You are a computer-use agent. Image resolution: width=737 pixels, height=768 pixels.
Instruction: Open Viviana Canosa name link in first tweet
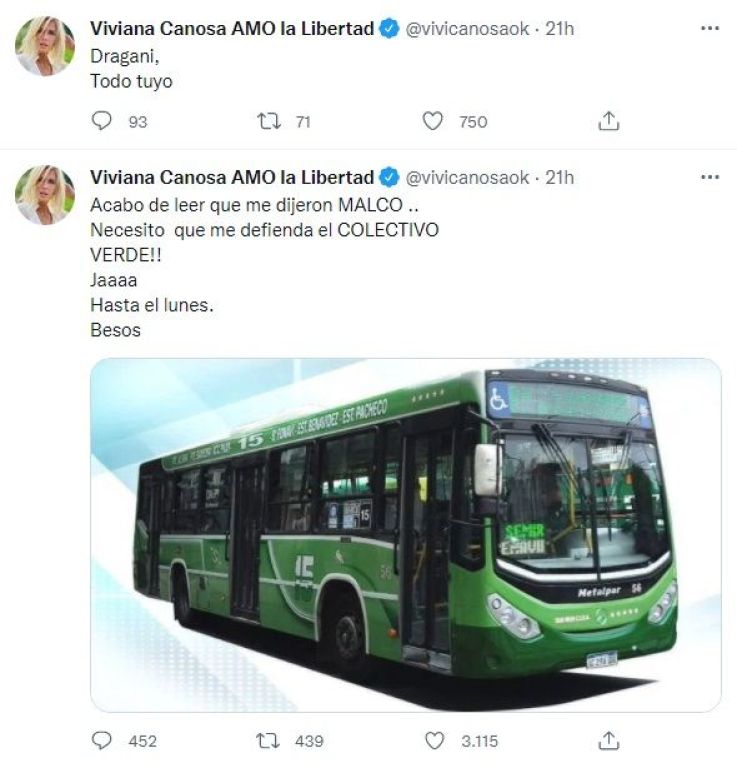point(232,28)
